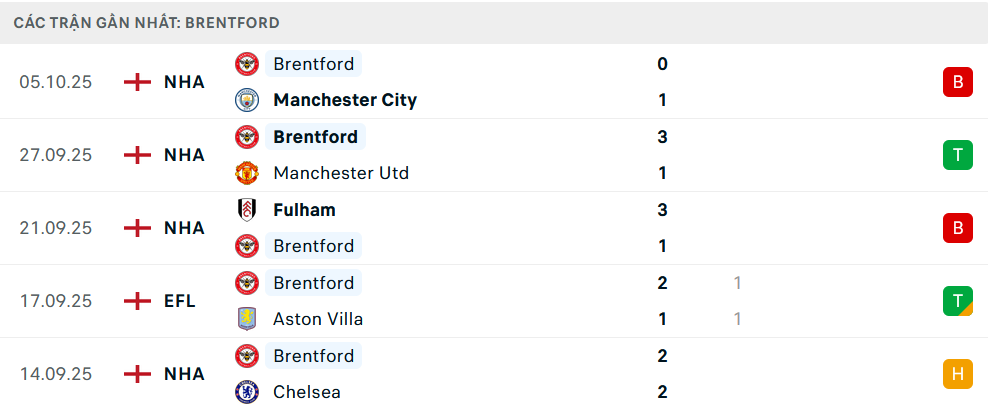The height and width of the screenshot is (406, 988).
Task: Open the Manchester City team link
Action: click(345, 100)
